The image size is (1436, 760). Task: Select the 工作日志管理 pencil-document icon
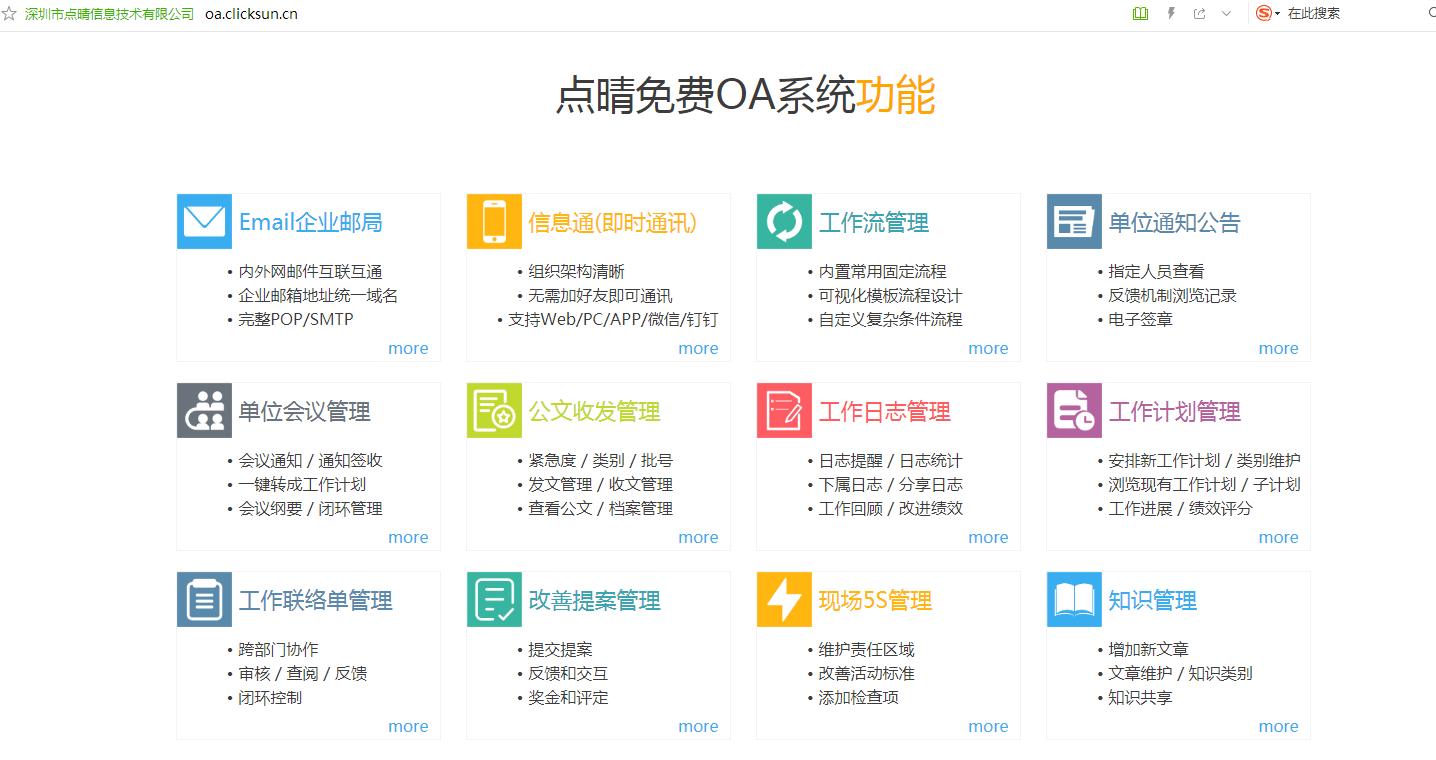(x=783, y=410)
